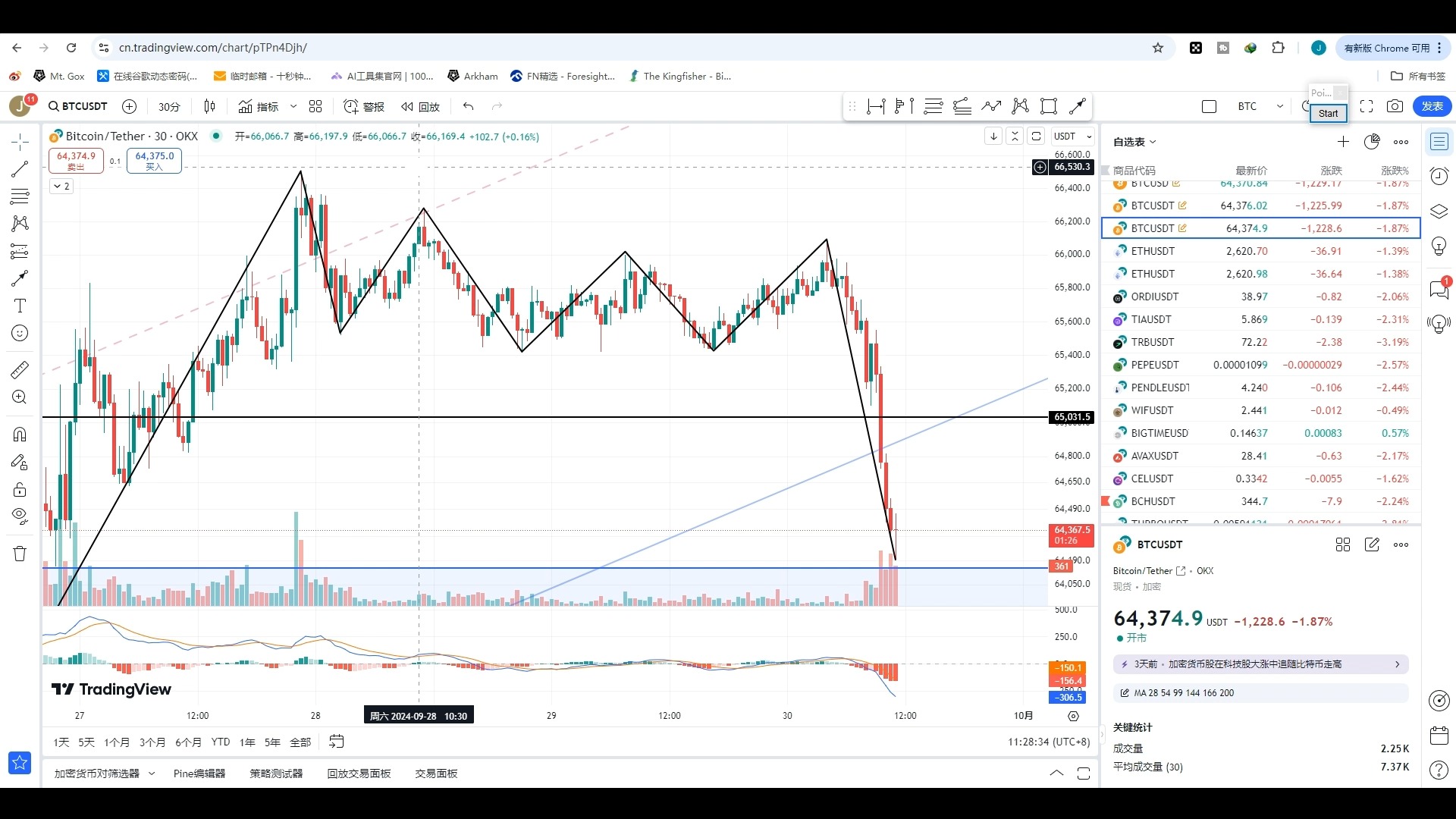
Task: Open candlestick chart type selector
Action: pos(209,107)
